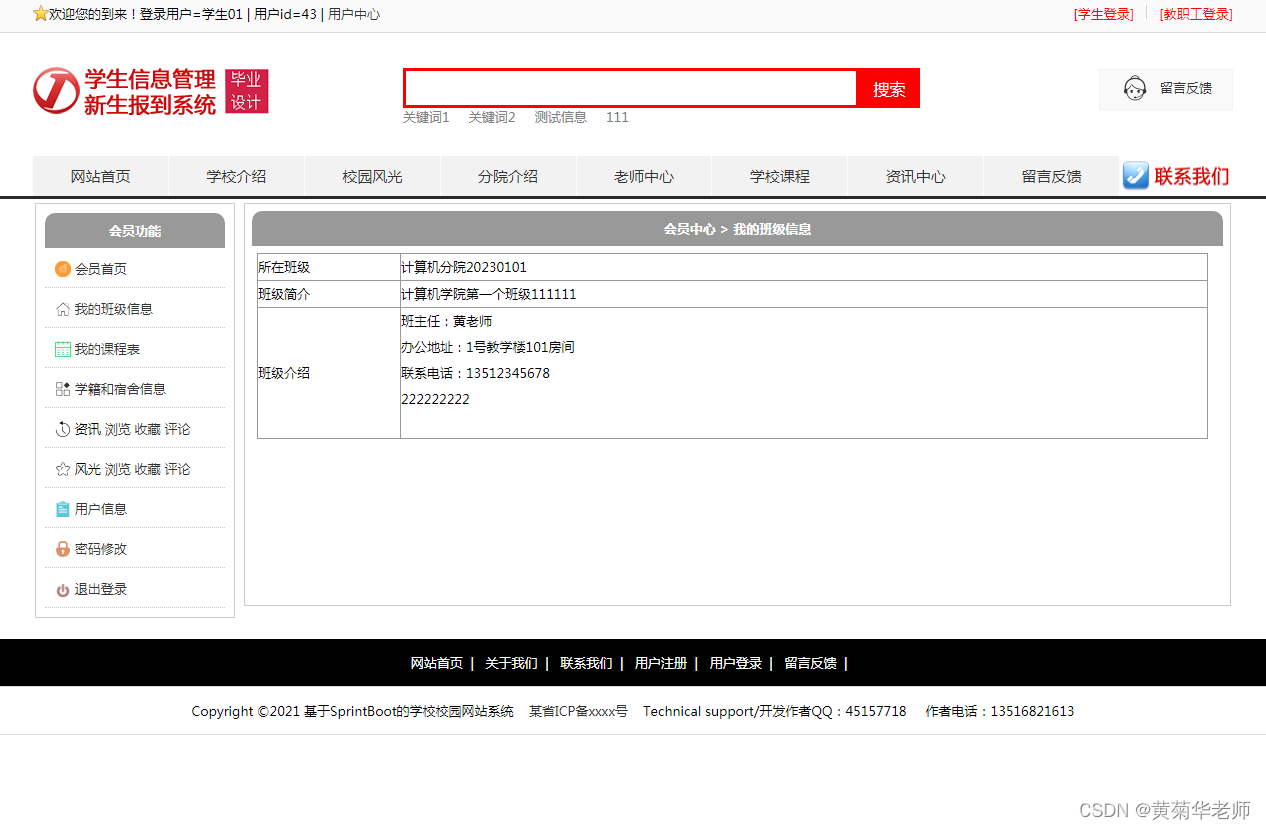Viewport: 1266px width, 830px height.
Task: Click 关于我们 in the footer
Action: [x=511, y=663]
